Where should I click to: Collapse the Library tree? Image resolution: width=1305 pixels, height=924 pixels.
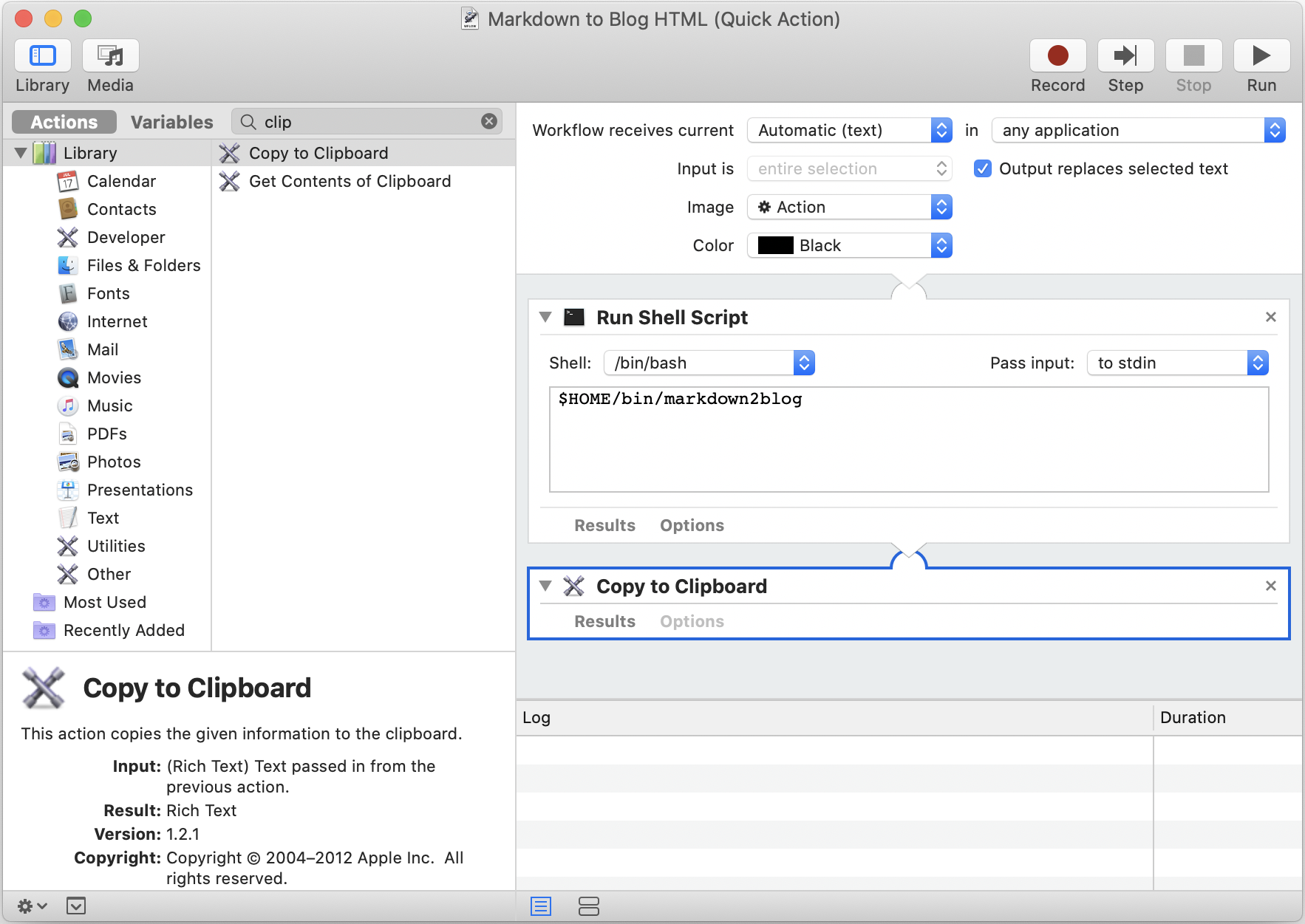click(21, 154)
